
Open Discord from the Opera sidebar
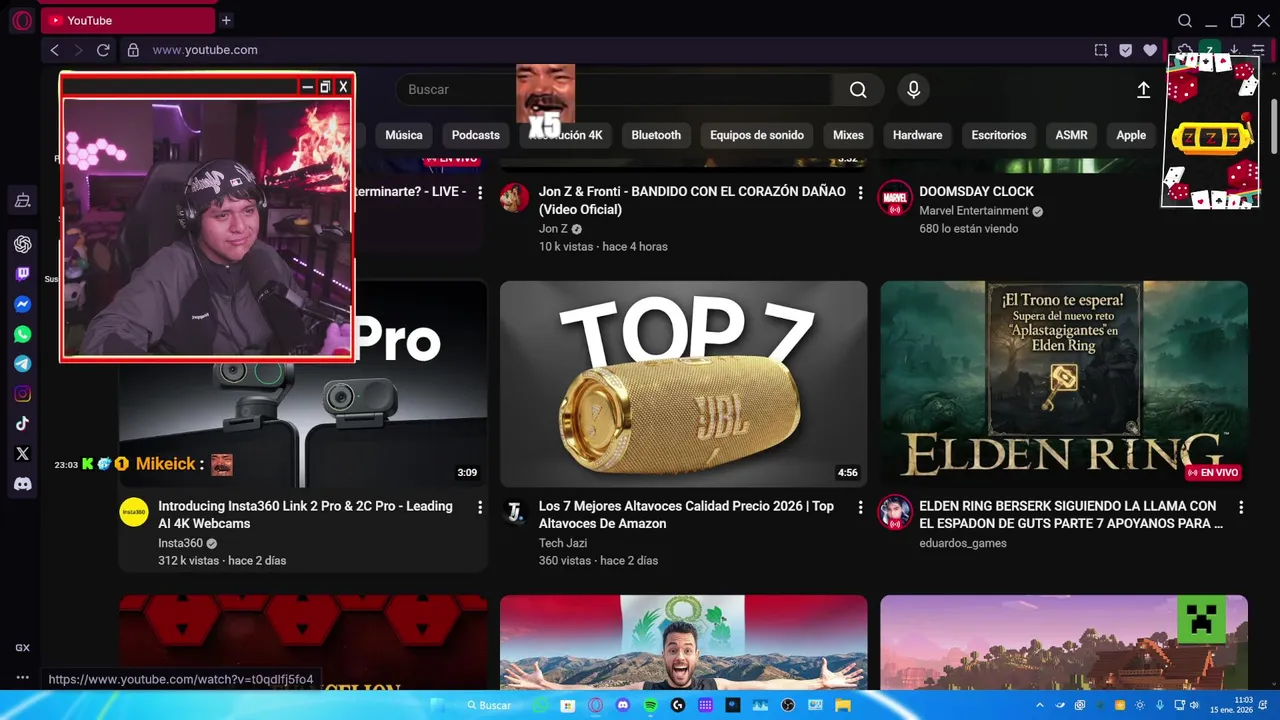pyautogui.click(x=22, y=484)
